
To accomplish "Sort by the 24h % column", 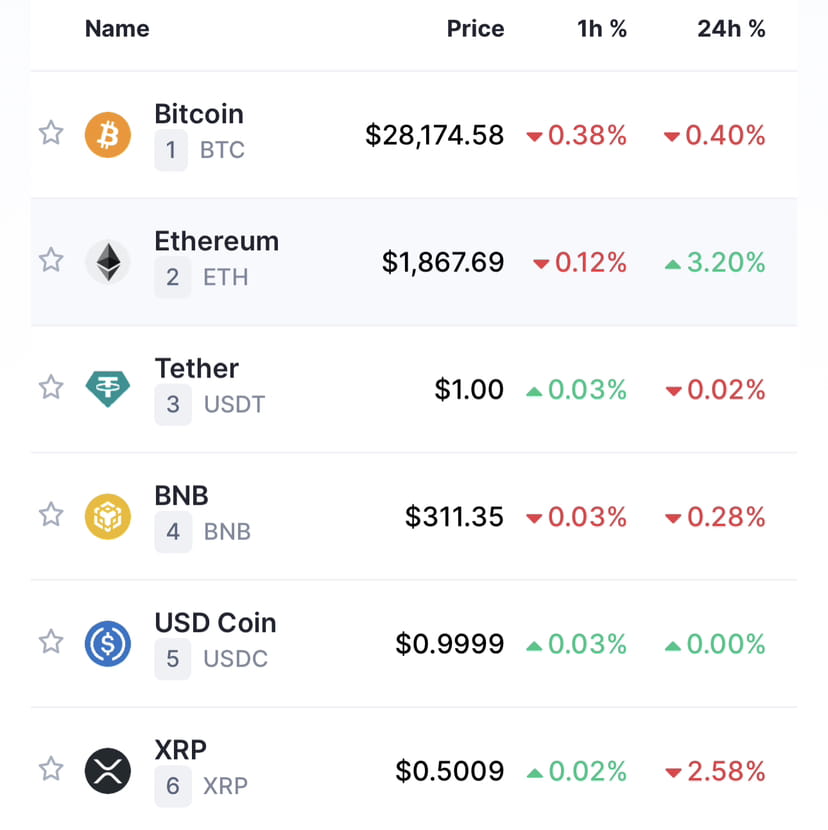I will [731, 29].
